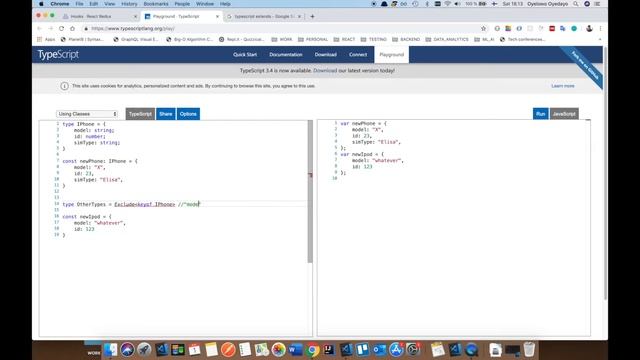Open Calendar app in the dock

click(x=195, y=350)
